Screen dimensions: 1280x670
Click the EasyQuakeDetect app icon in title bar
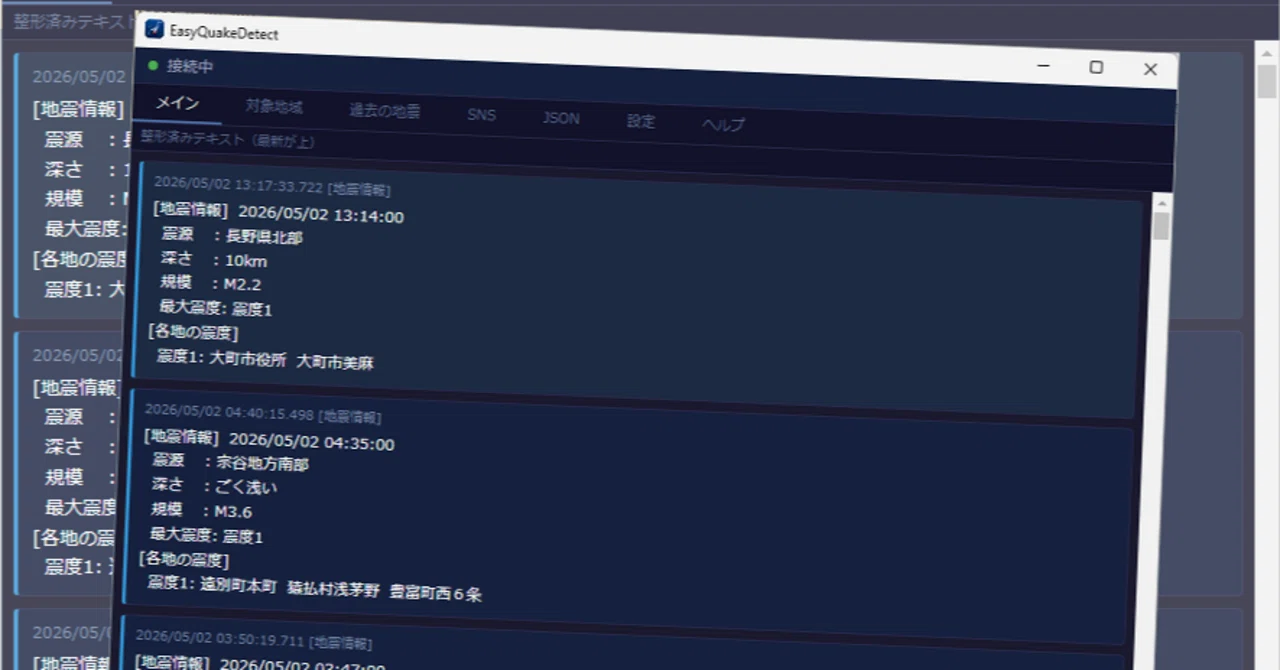point(154,29)
